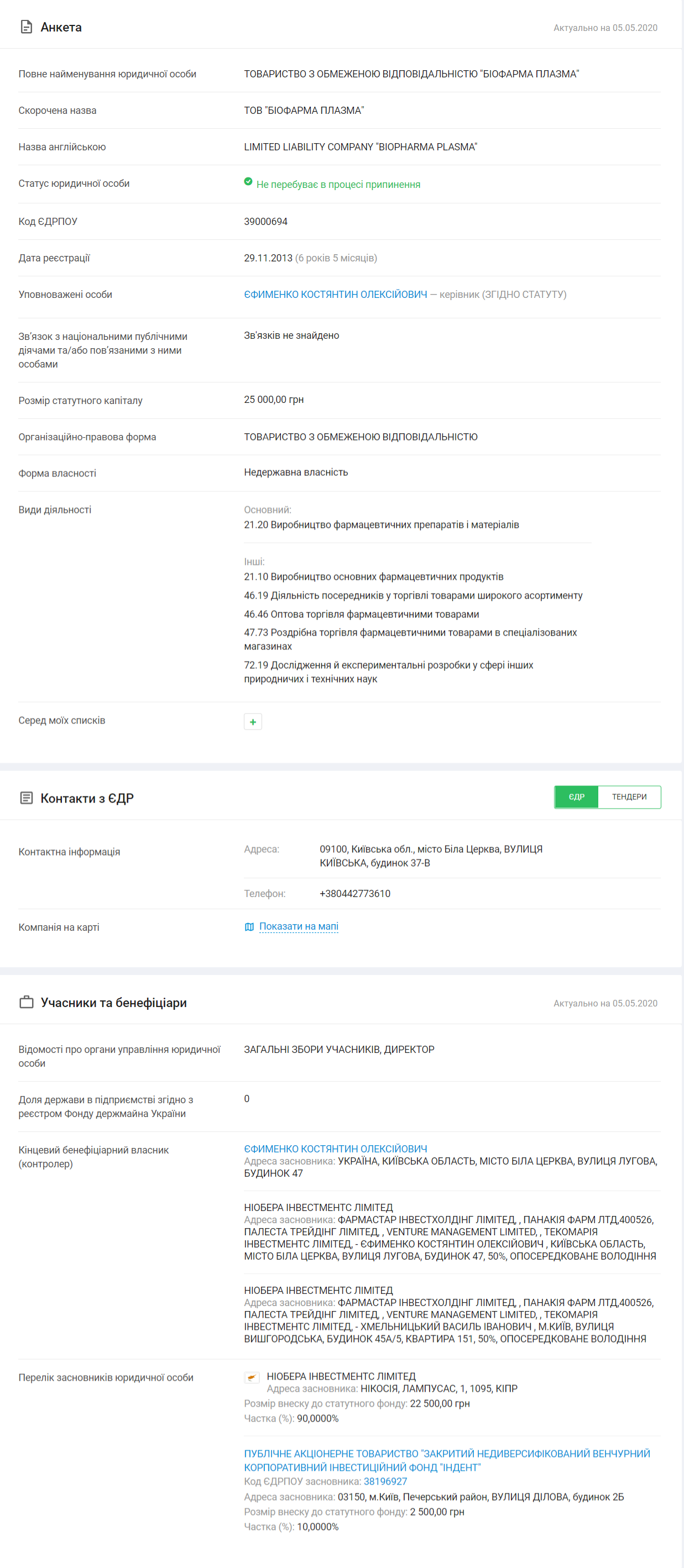This screenshot has width=684, height=1568.
Task: Open the Показати на мапі link
Action: pos(299,926)
